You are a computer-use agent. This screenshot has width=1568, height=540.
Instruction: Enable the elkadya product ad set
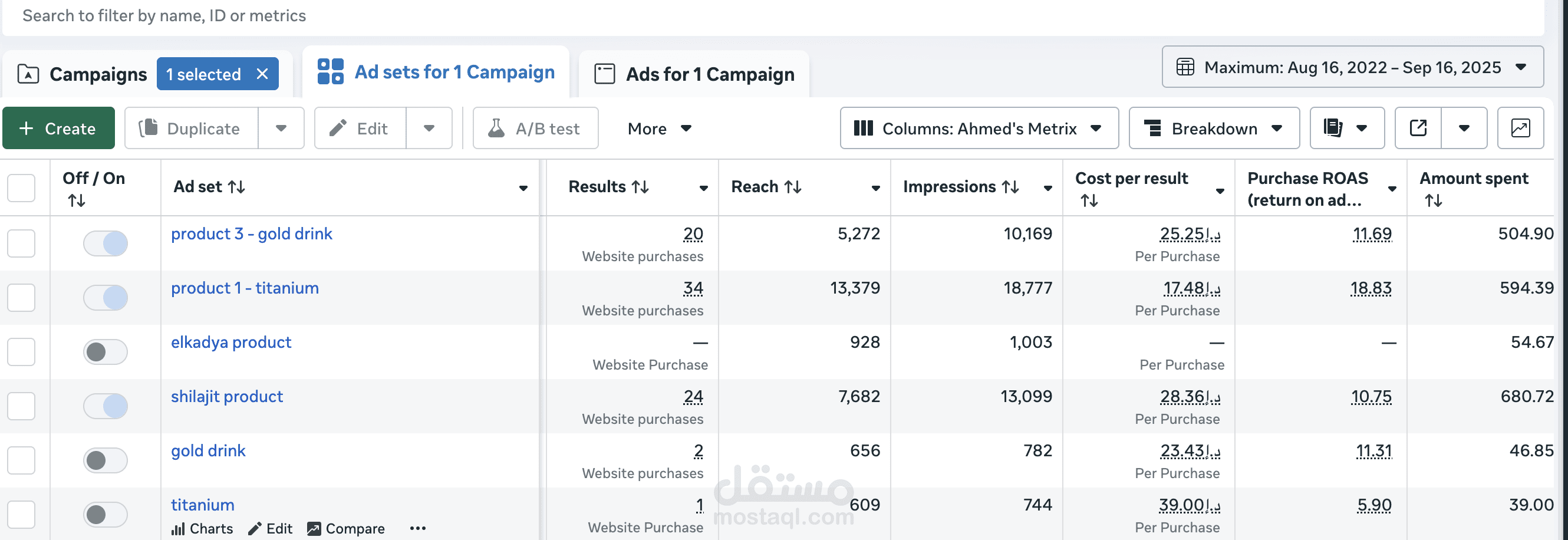tap(106, 352)
